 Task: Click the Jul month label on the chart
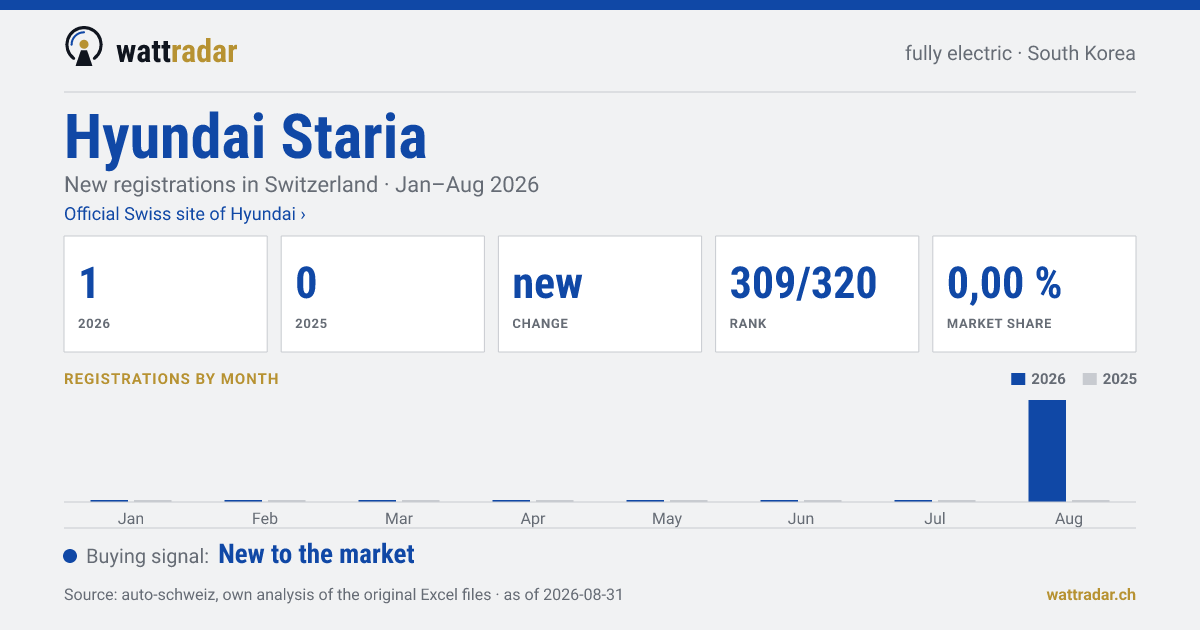[x=935, y=518]
